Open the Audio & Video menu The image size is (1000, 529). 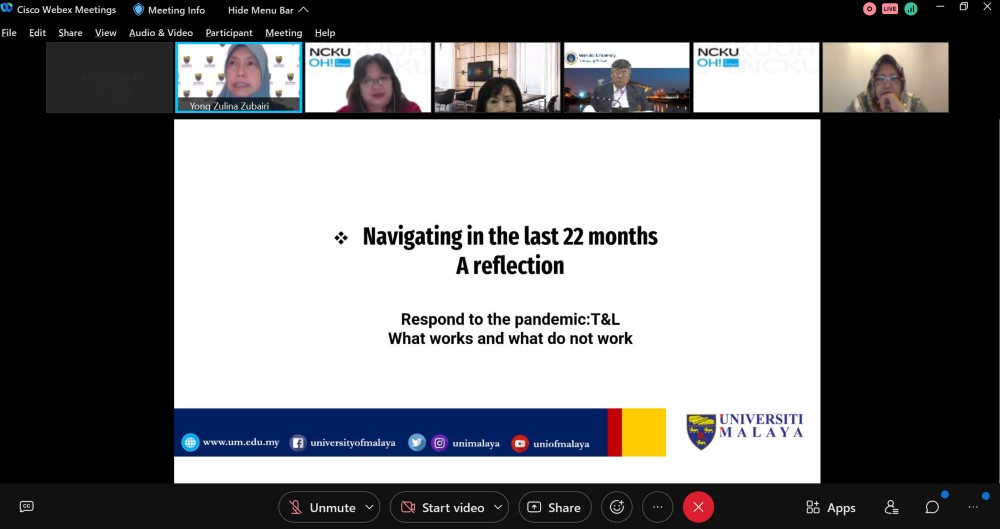[x=160, y=33]
